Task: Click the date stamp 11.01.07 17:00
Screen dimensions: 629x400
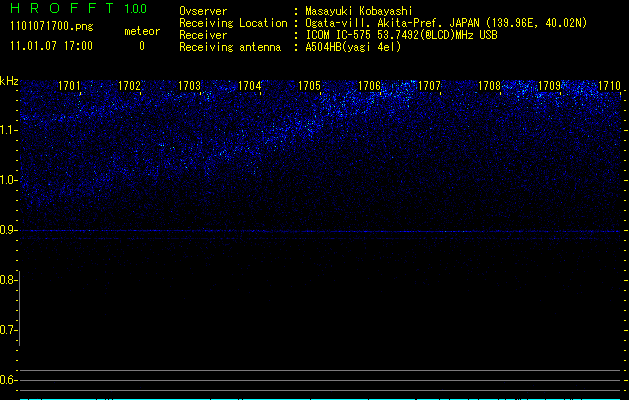Action: pos(51,46)
